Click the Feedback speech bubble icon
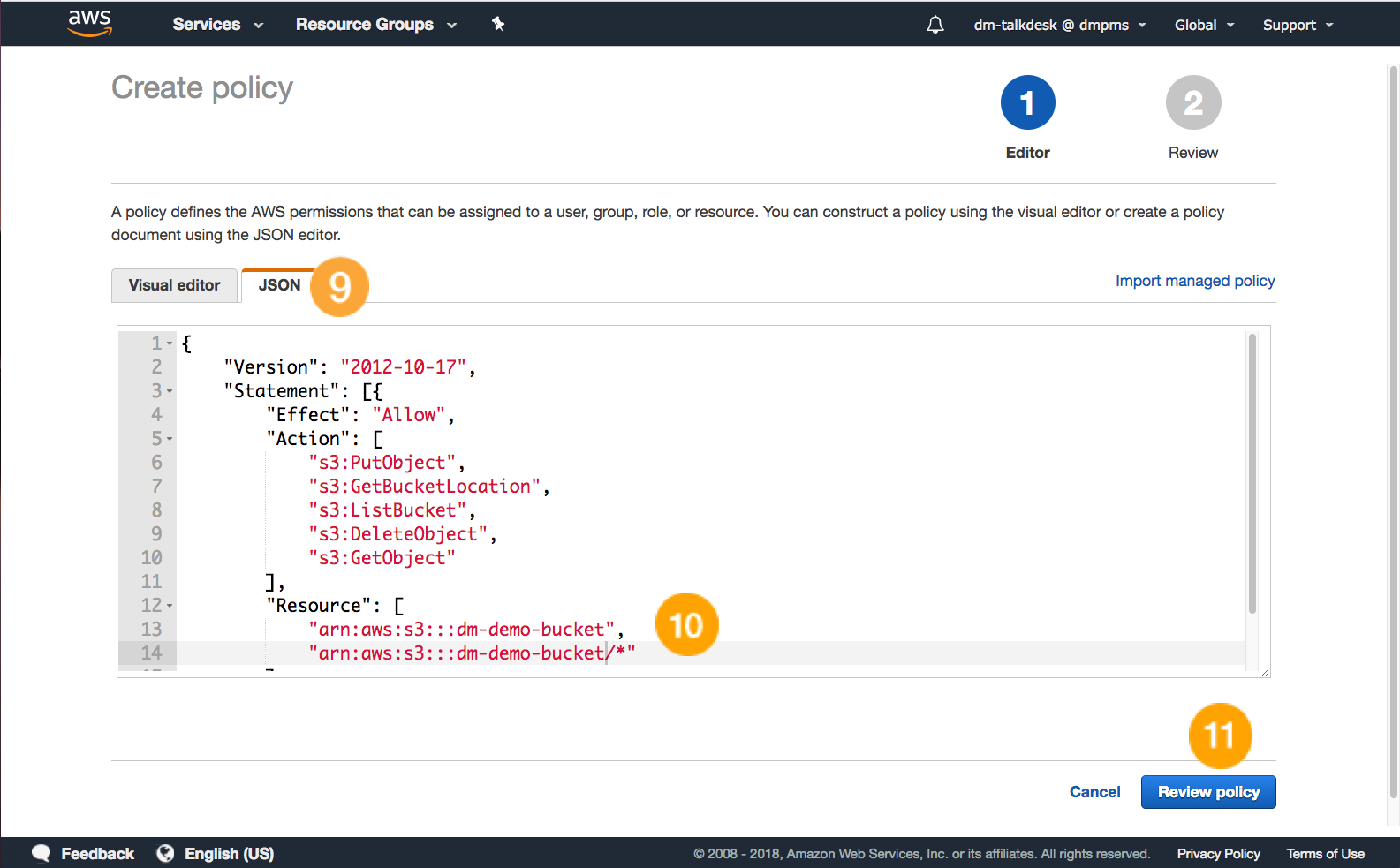The width and height of the screenshot is (1400, 868). [42, 853]
